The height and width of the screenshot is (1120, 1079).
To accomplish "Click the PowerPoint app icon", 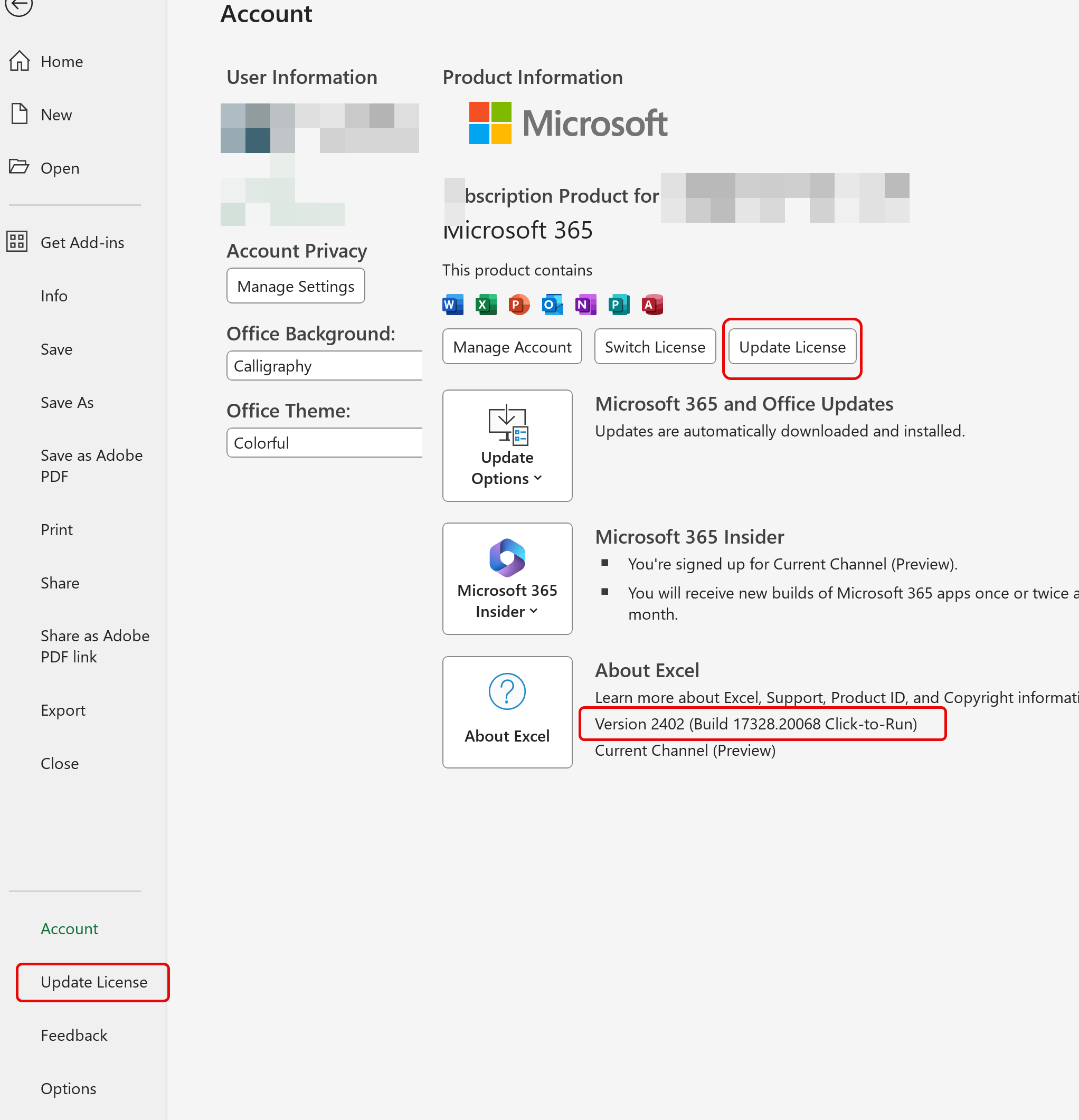I will pyautogui.click(x=519, y=305).
